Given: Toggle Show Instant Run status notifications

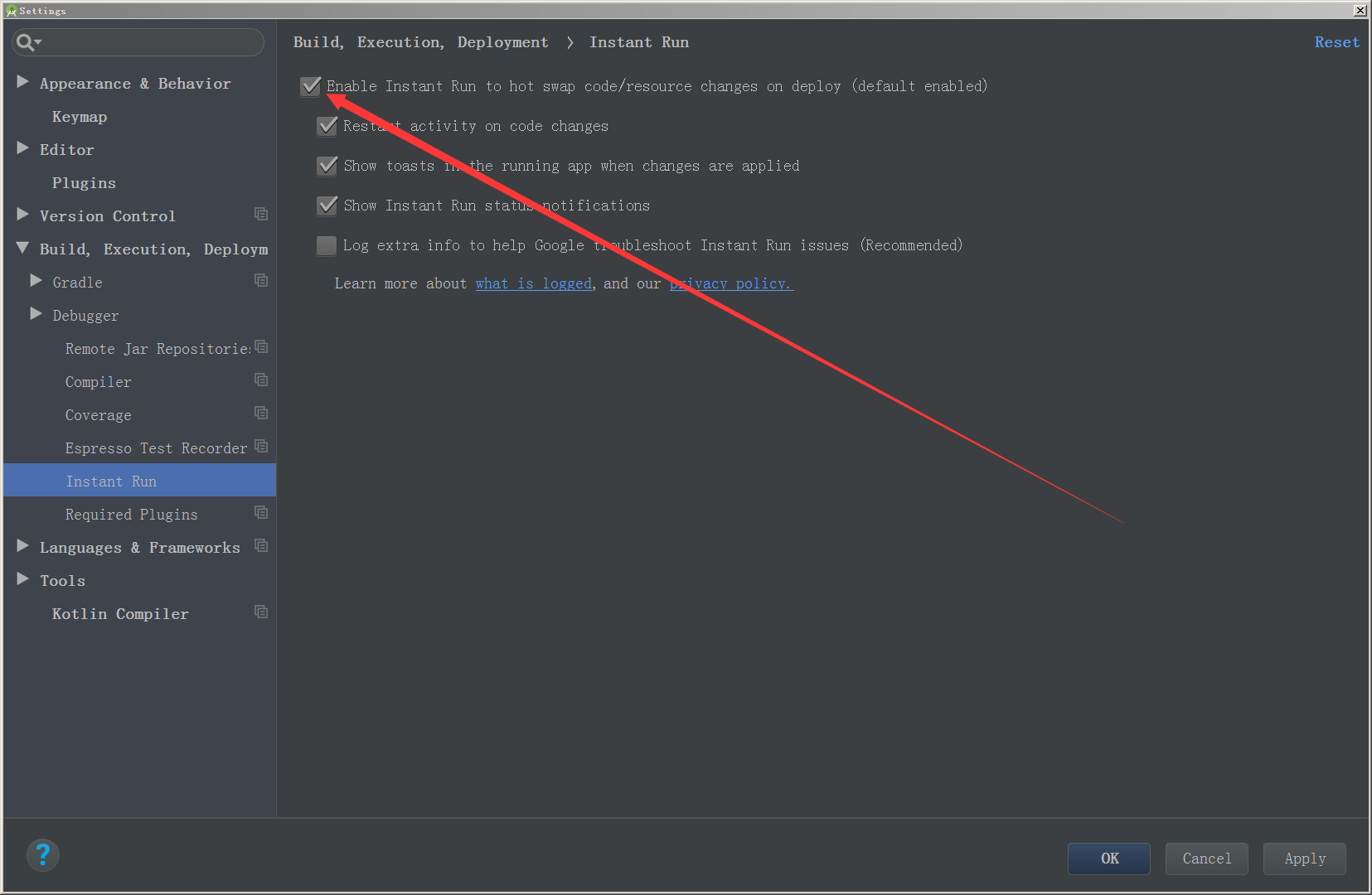Looking at the screenshot, I should pyautogui.click(x=327, y=206).
